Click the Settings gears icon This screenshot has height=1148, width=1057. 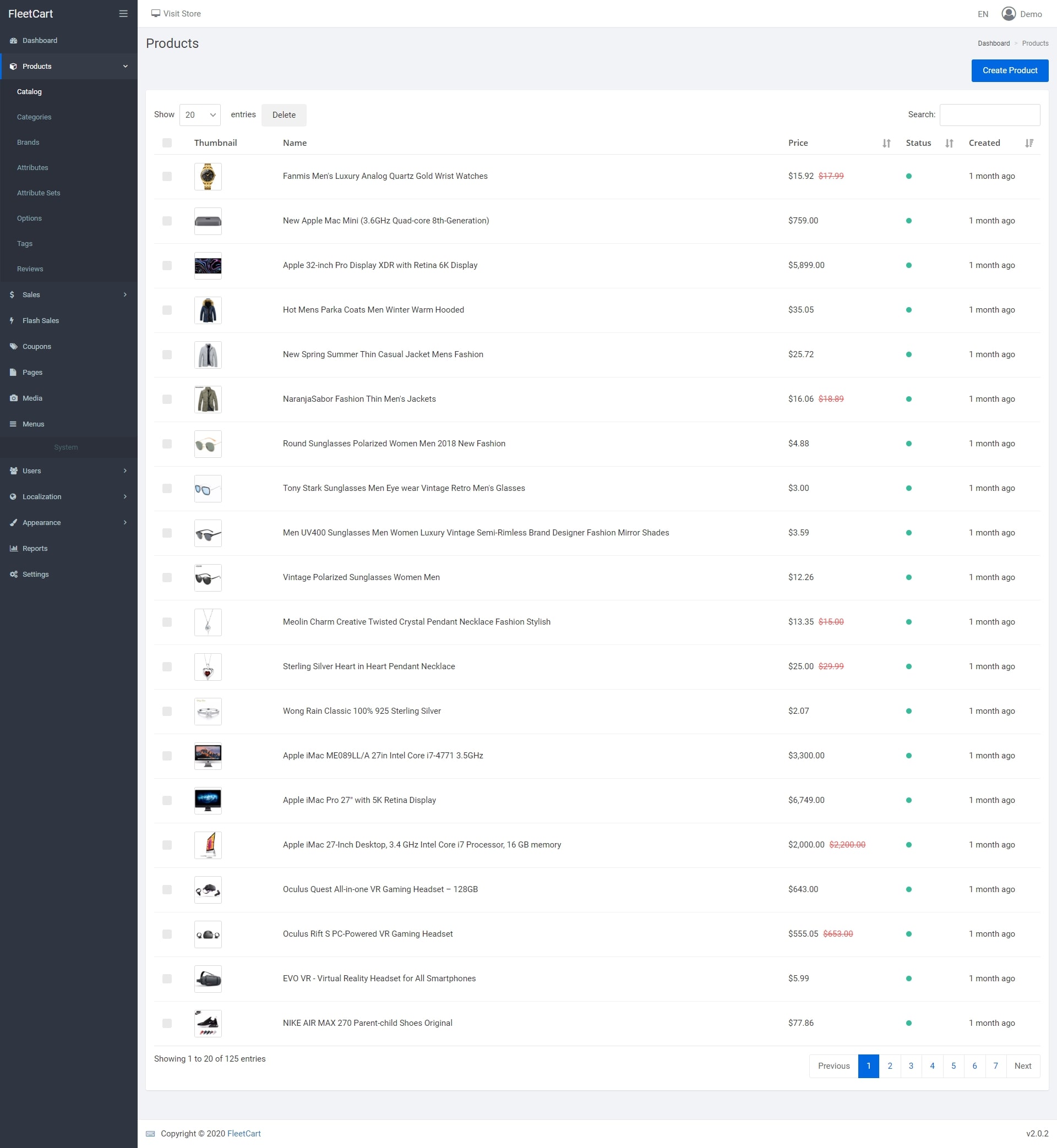point(13,574)
